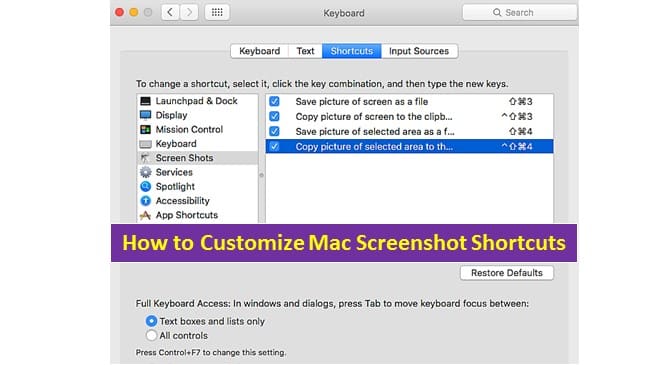
Task: Click the ^⇧⌘4 key combination
Action: coord(517,146)
